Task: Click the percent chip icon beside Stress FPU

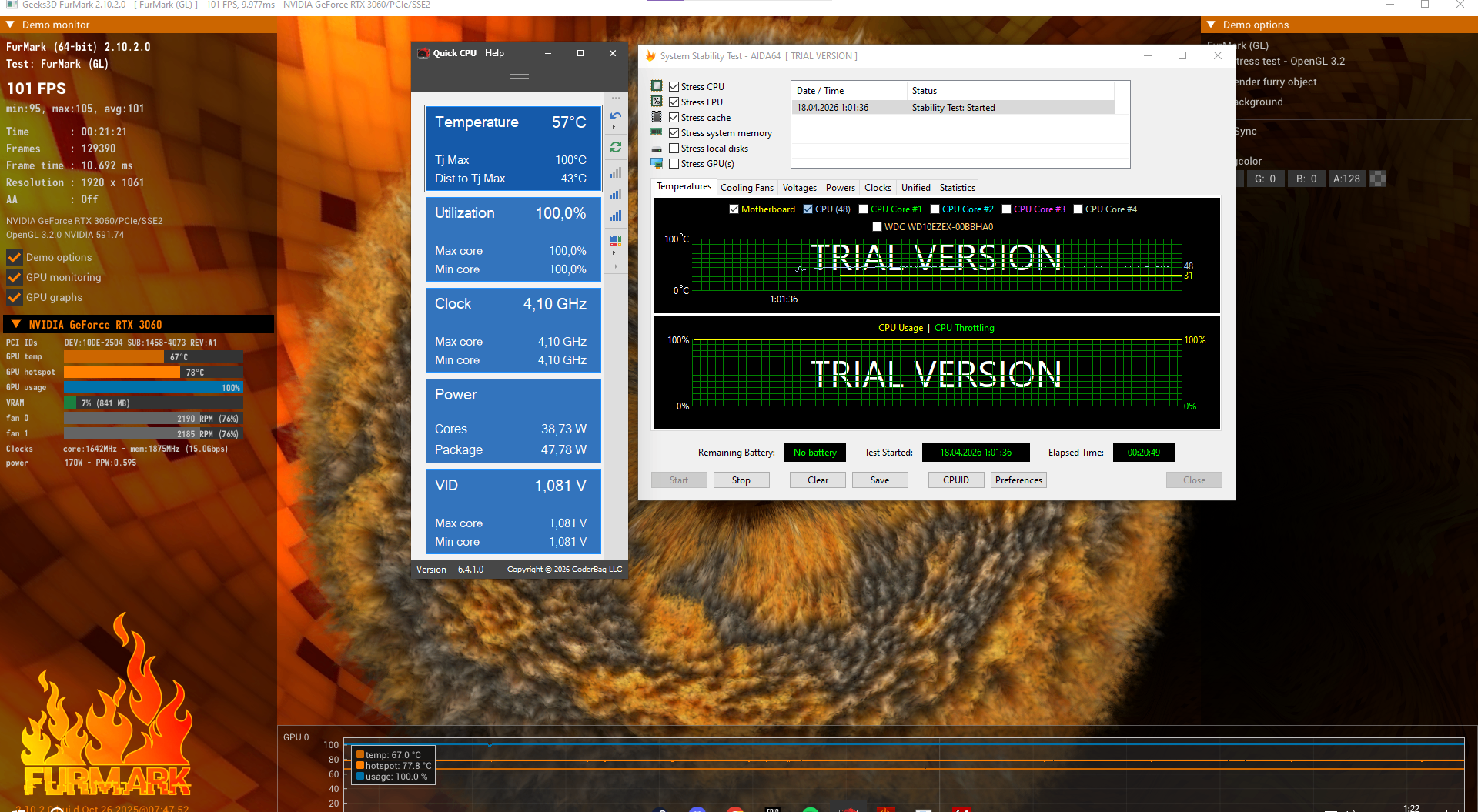Action: [x=657, y=102]
